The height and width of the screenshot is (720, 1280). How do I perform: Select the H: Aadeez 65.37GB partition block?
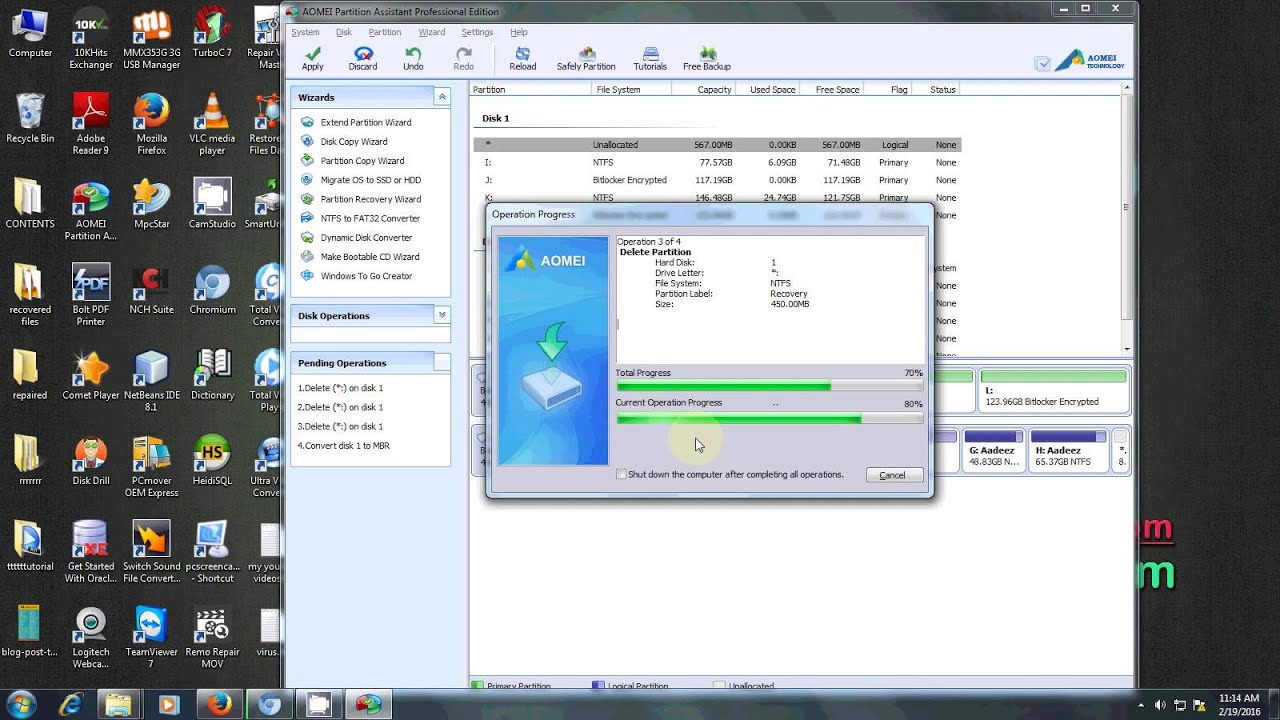[x=1068, y=450]
